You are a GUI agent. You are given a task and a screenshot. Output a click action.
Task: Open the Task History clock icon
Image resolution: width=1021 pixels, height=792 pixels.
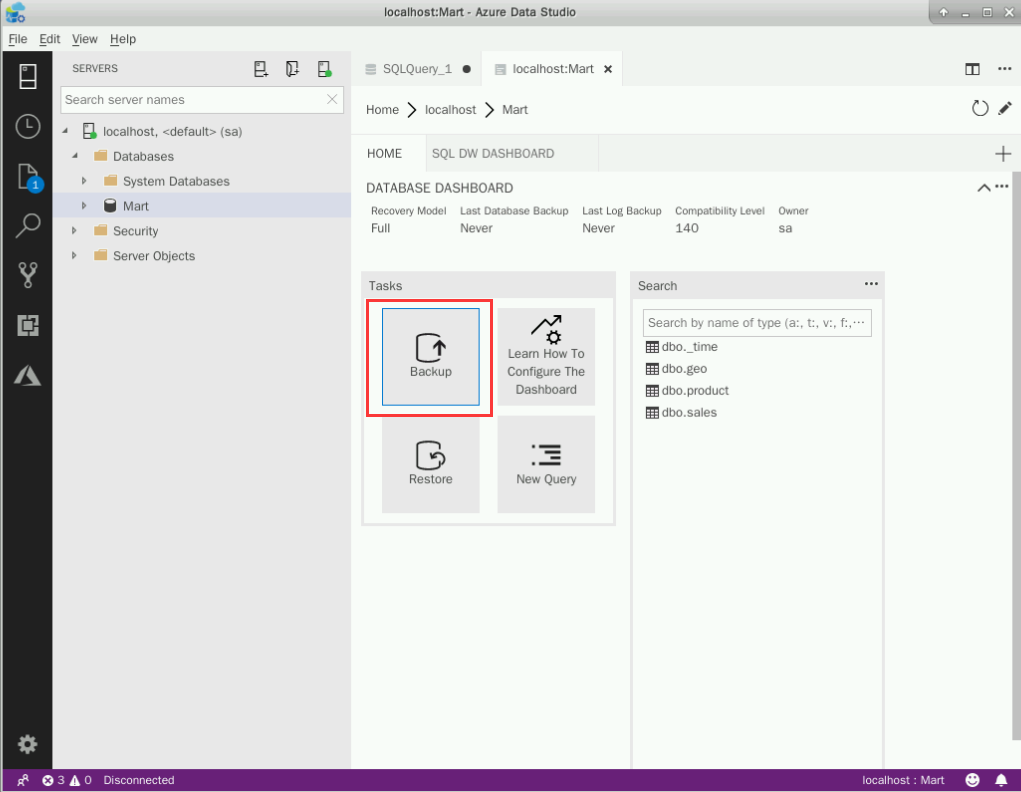(x=27, y=126)
